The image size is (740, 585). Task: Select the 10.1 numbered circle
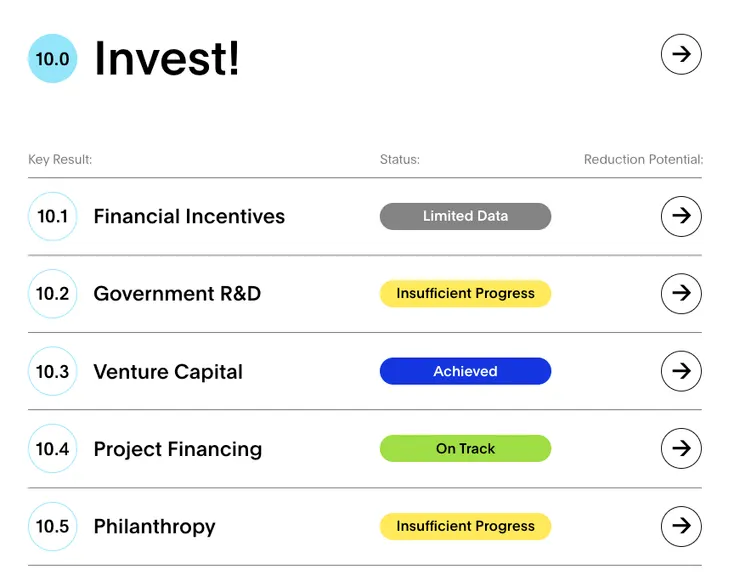coord(52,216)
